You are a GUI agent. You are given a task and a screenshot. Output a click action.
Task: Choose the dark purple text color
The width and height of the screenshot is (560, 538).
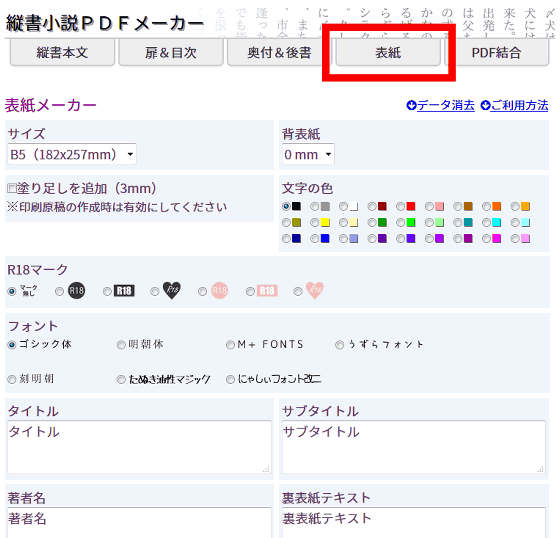[372, 238]
